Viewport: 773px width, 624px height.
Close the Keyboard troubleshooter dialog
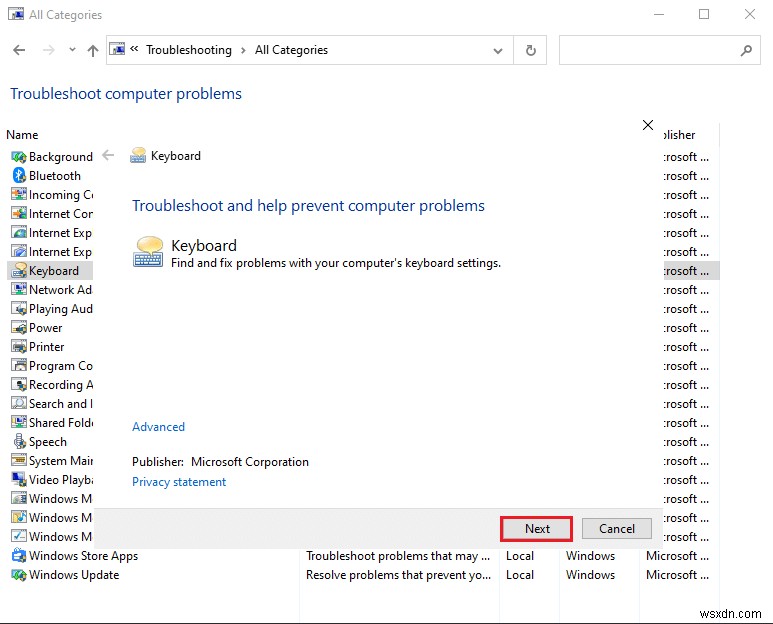pos(648,125)
